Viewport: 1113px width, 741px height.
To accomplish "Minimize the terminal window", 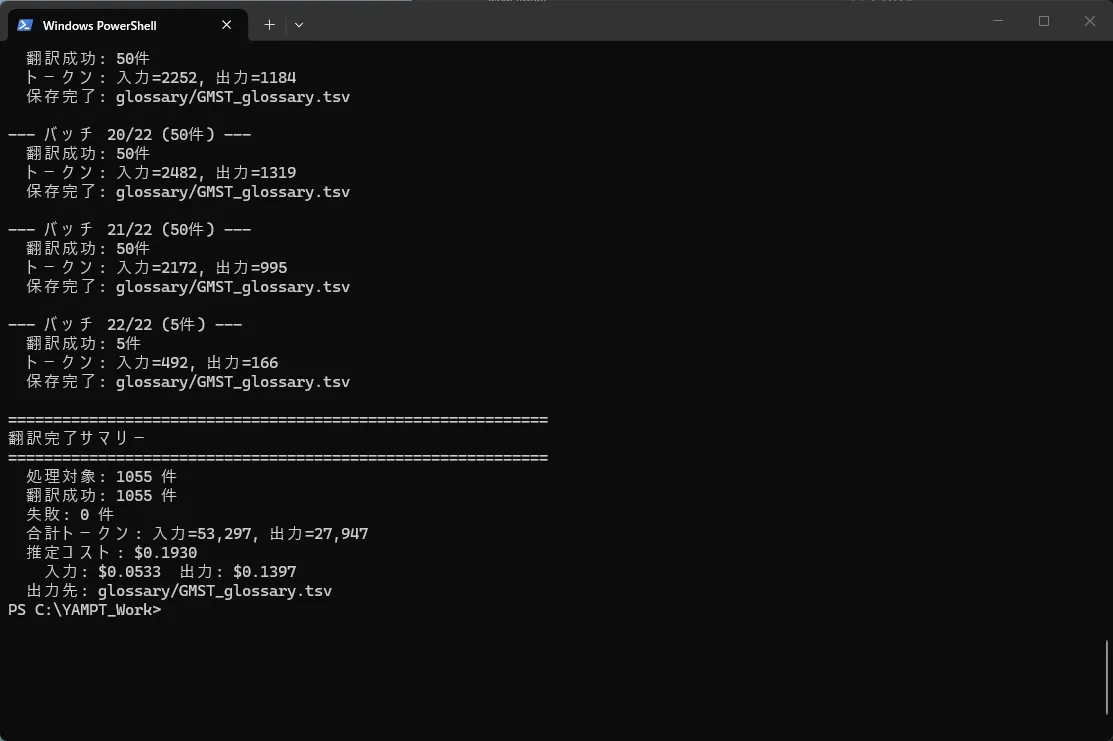I will point(997,21).
